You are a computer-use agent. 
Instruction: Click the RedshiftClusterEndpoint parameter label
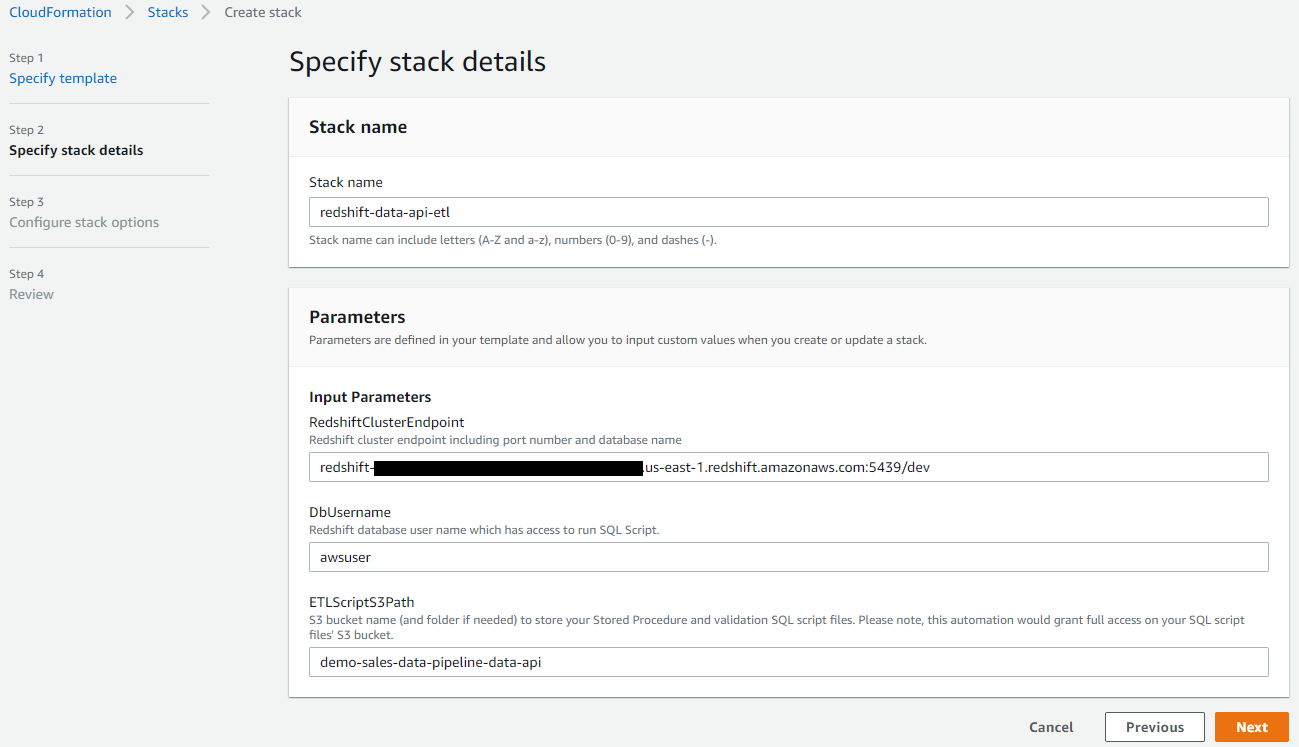click(386, 422)
